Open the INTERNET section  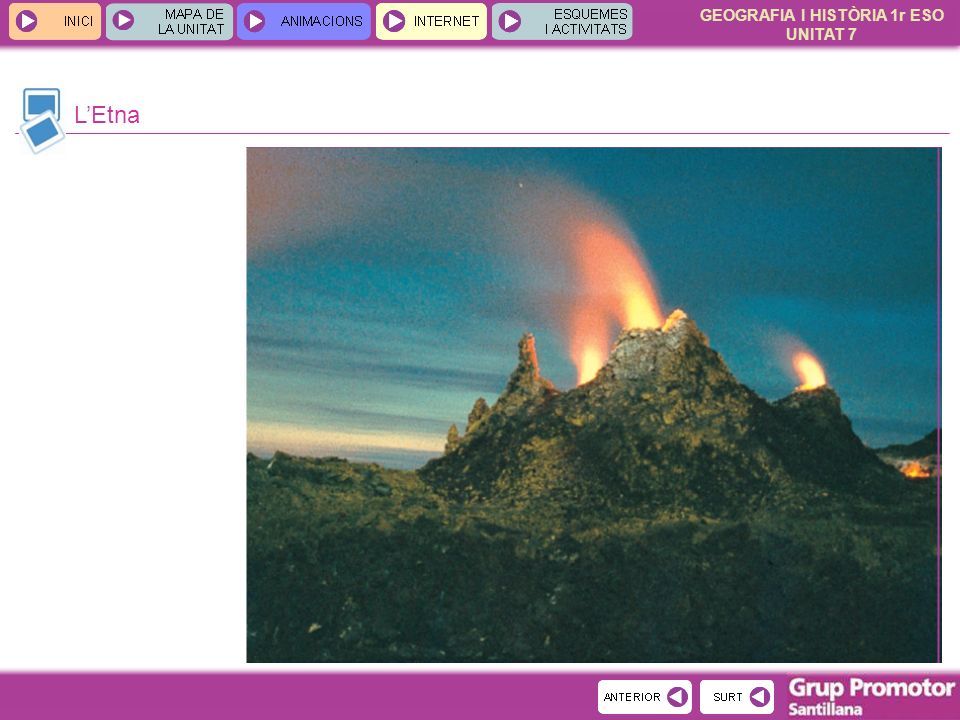[431, 21]
